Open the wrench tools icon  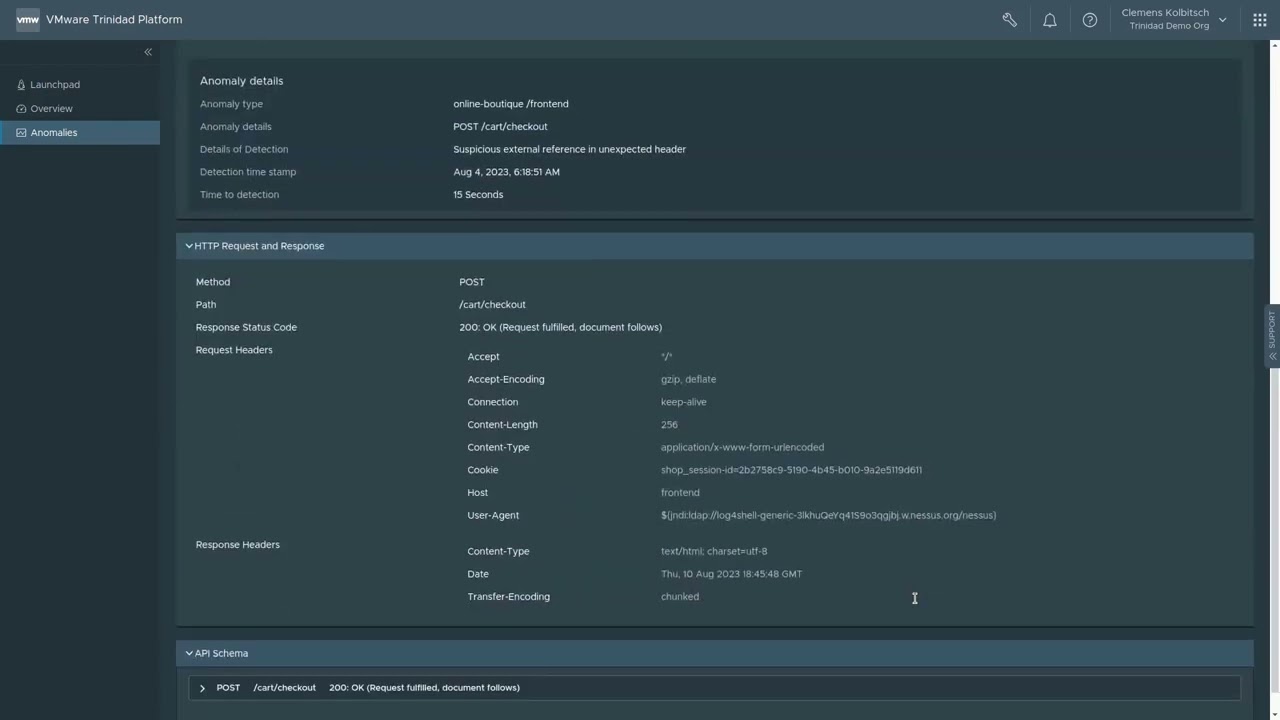pyautogui.click(x=1009, y=20)
